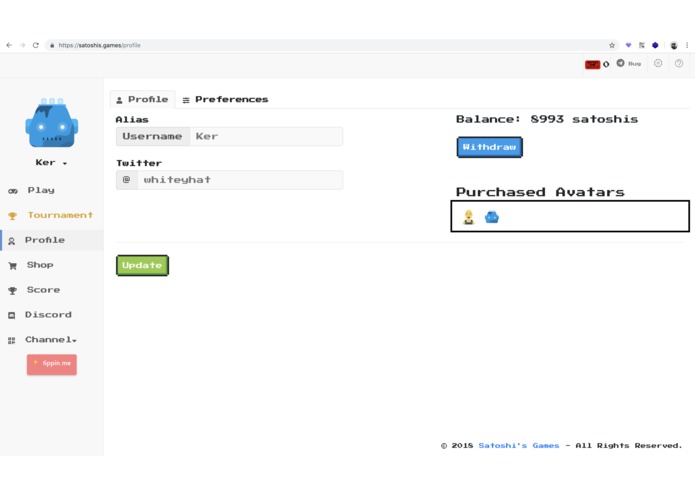Click the Balance: 8993 satoshis text
The width and height of the screenshot is (695, 494).
coord(547,119)
